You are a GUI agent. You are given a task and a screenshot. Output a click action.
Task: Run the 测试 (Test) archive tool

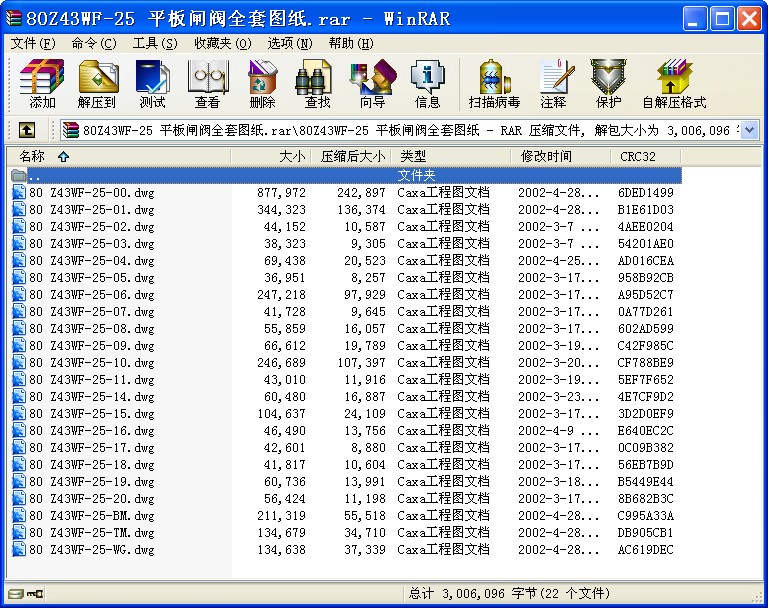click(152, 84)
